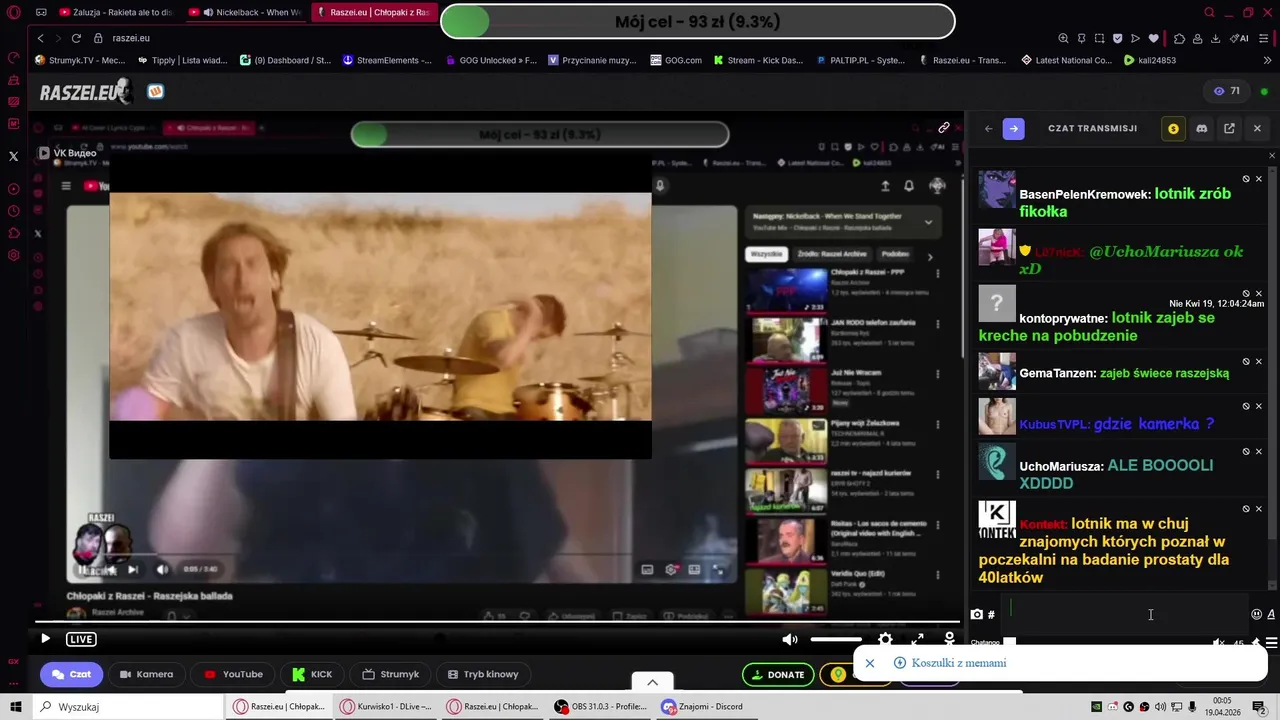Click the donation goal progress bar
This screenshot has height=720, width=1280.
click(x=698, y=22)
